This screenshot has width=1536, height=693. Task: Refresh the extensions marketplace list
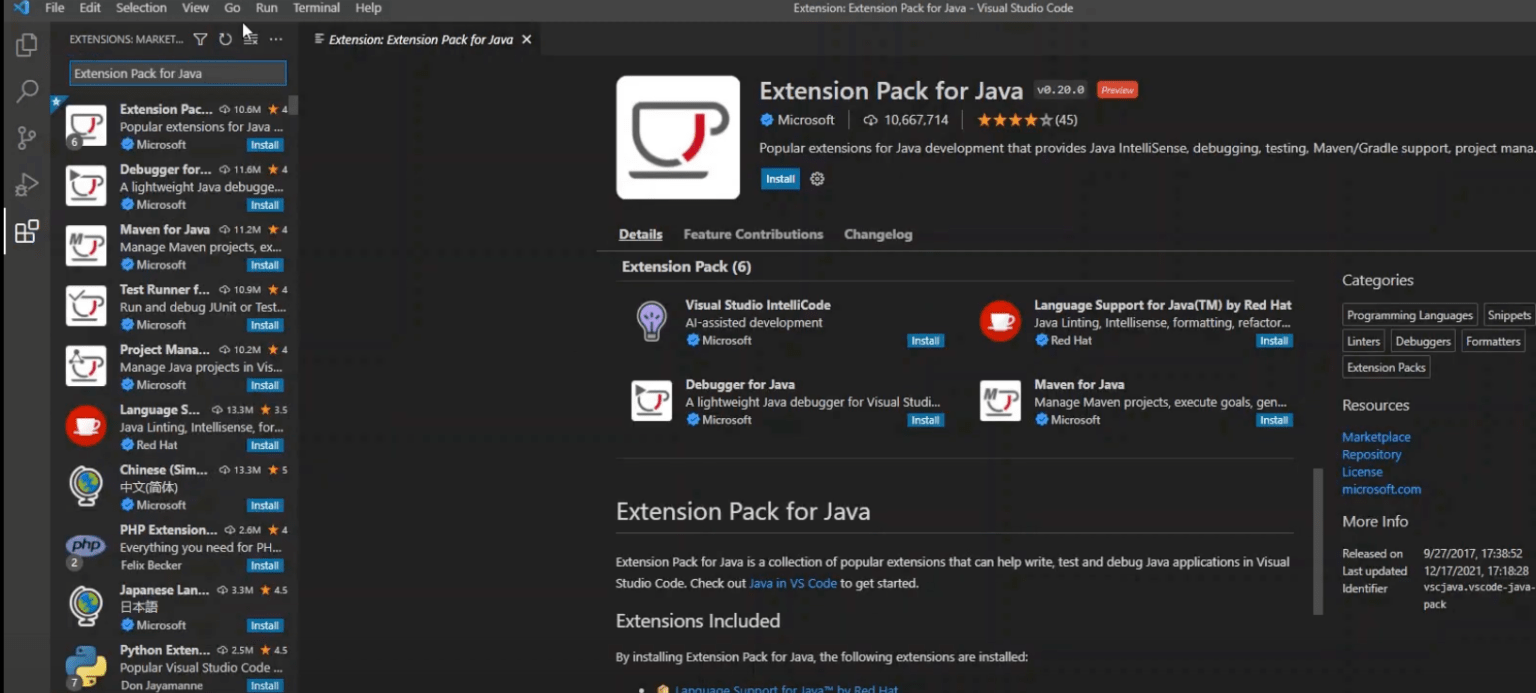click(225, 39)
